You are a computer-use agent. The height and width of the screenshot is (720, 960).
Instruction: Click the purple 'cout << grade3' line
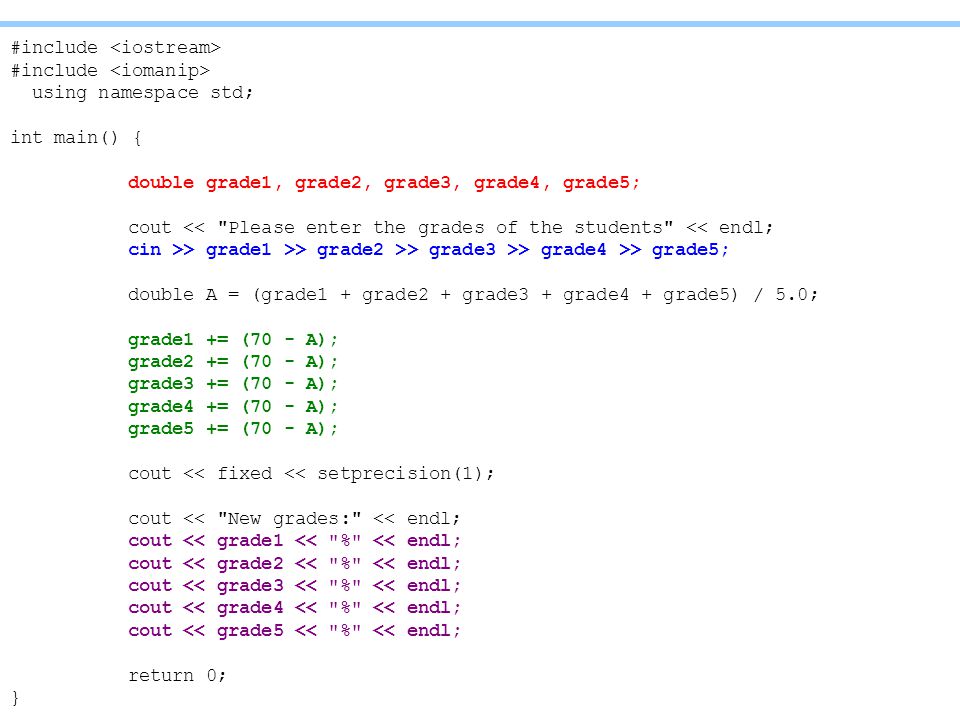point(294,586)
